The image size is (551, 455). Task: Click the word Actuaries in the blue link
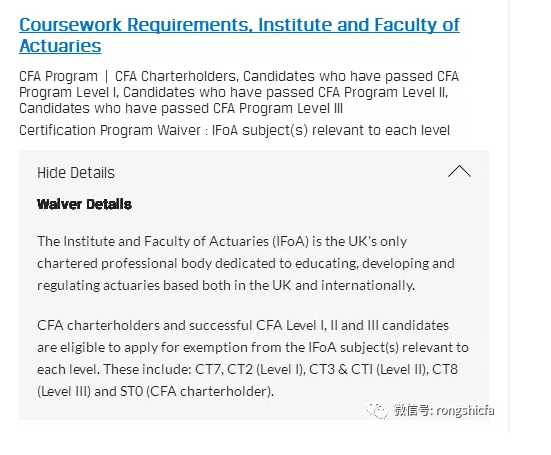tap(60, 46)
